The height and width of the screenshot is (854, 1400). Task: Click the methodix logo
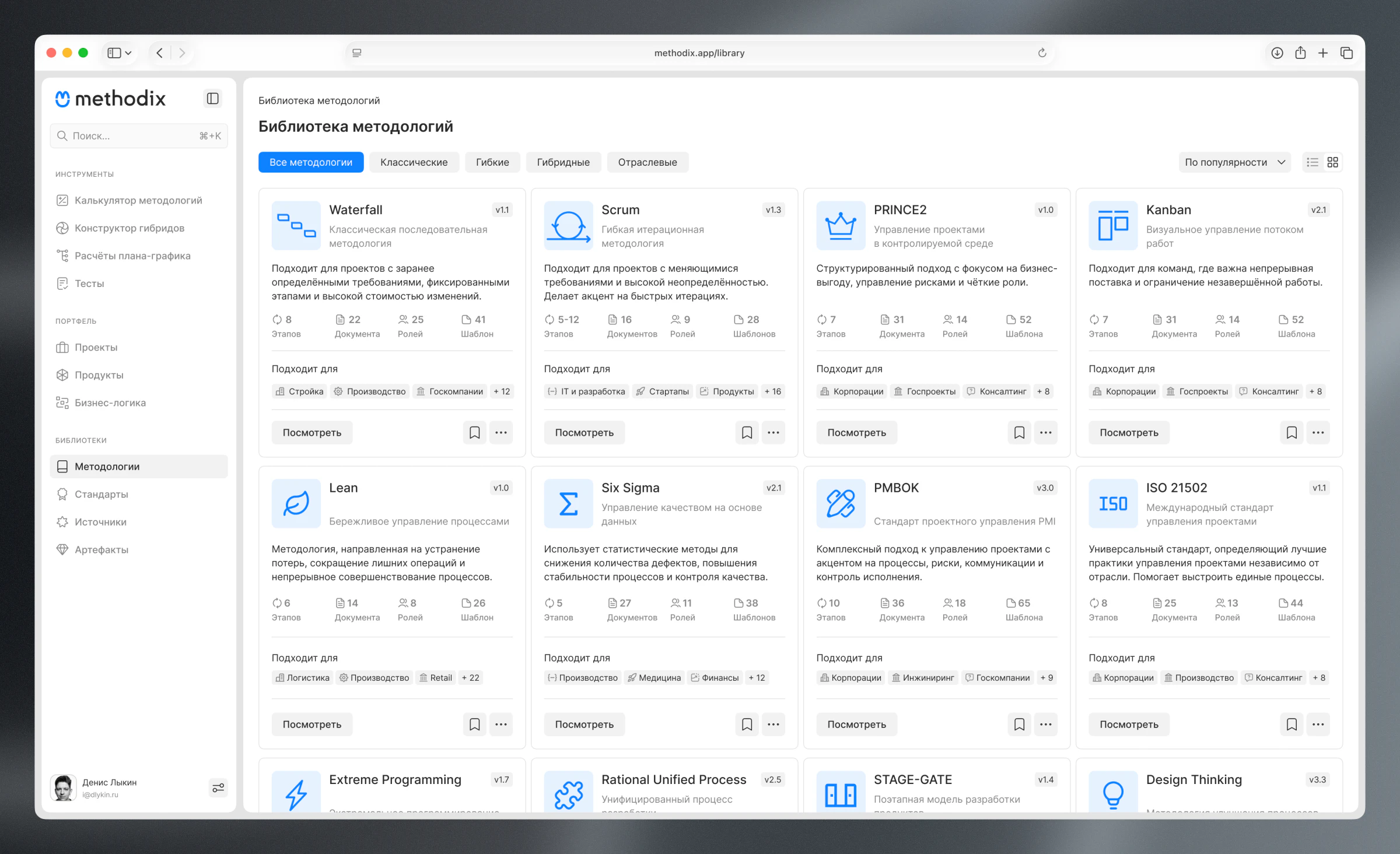(x=111, y=99)
